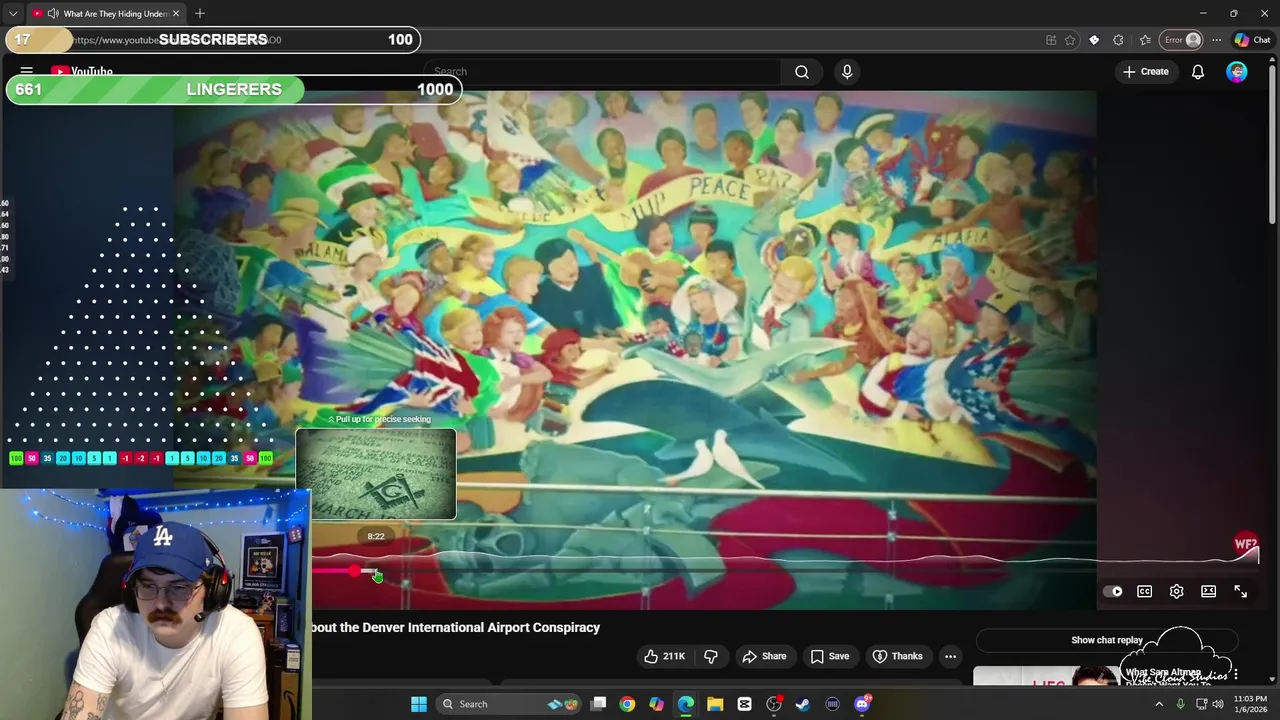1280x720 pixels.
Task: Open the taskbar clock showing 11:03 PM
Action: pyautogui.click(x=1250, y=704)
